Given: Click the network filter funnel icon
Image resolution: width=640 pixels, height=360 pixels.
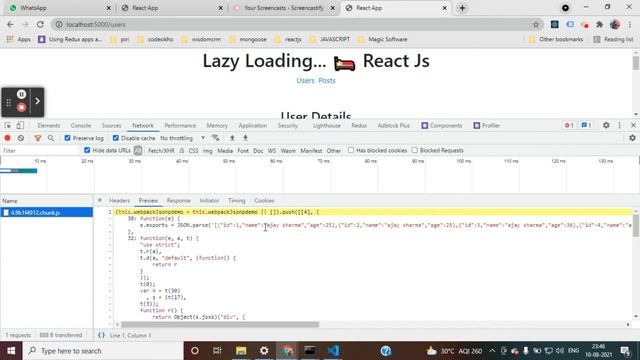Looking at the screenshot, I should click(x=38, y=138).
